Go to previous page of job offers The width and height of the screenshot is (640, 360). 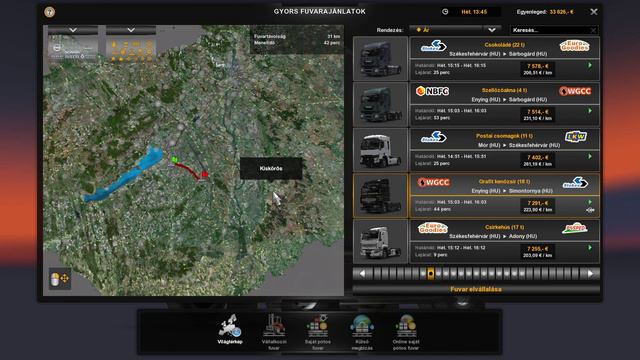(x=362, y=274)
